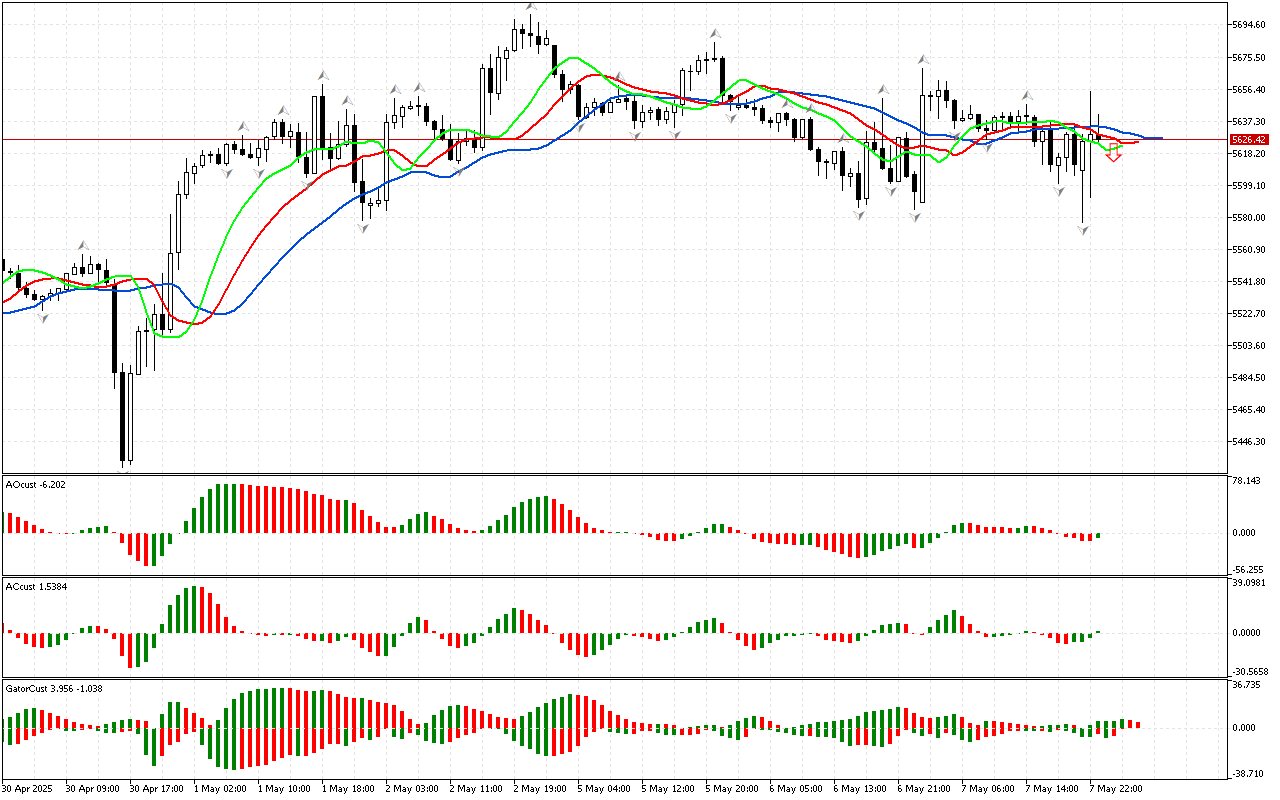Select the up fractal above the 5 May 20:00 peak
This screenshot has width=1280, height=800.
(x=716, y=34)
